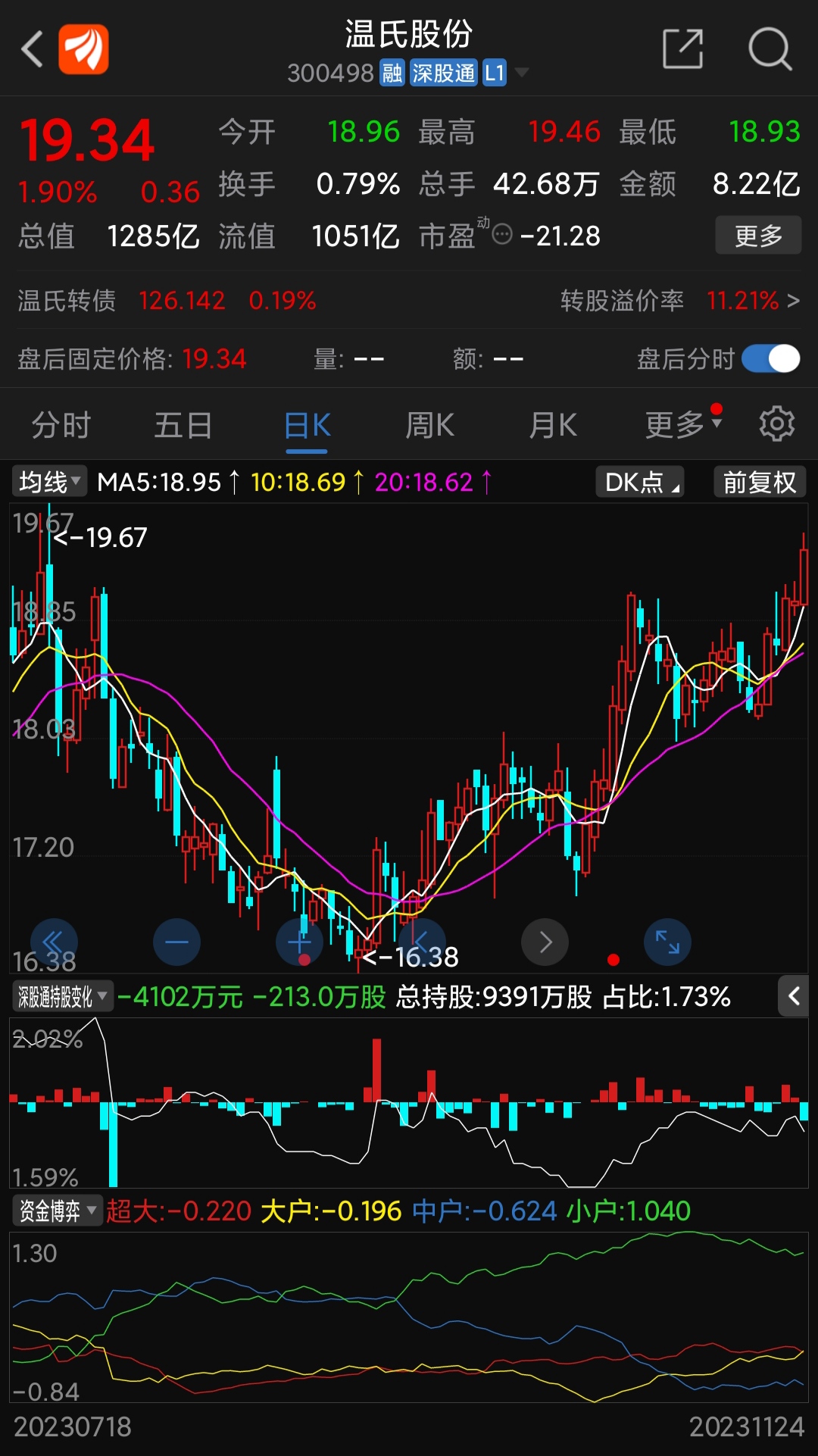Open the 市盈 info circle icon
This screenshot has height=1456, width=818.
[502, 235]
